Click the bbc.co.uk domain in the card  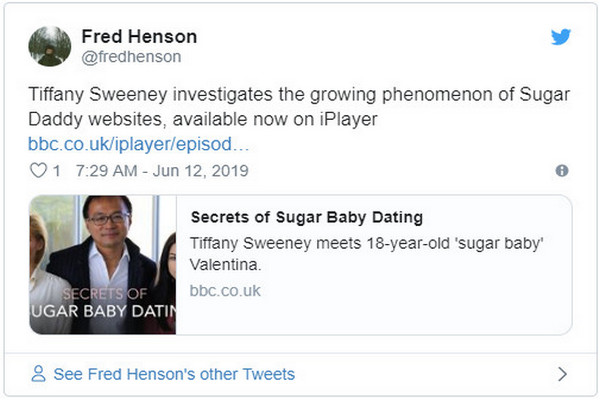[x=225, y=290]
